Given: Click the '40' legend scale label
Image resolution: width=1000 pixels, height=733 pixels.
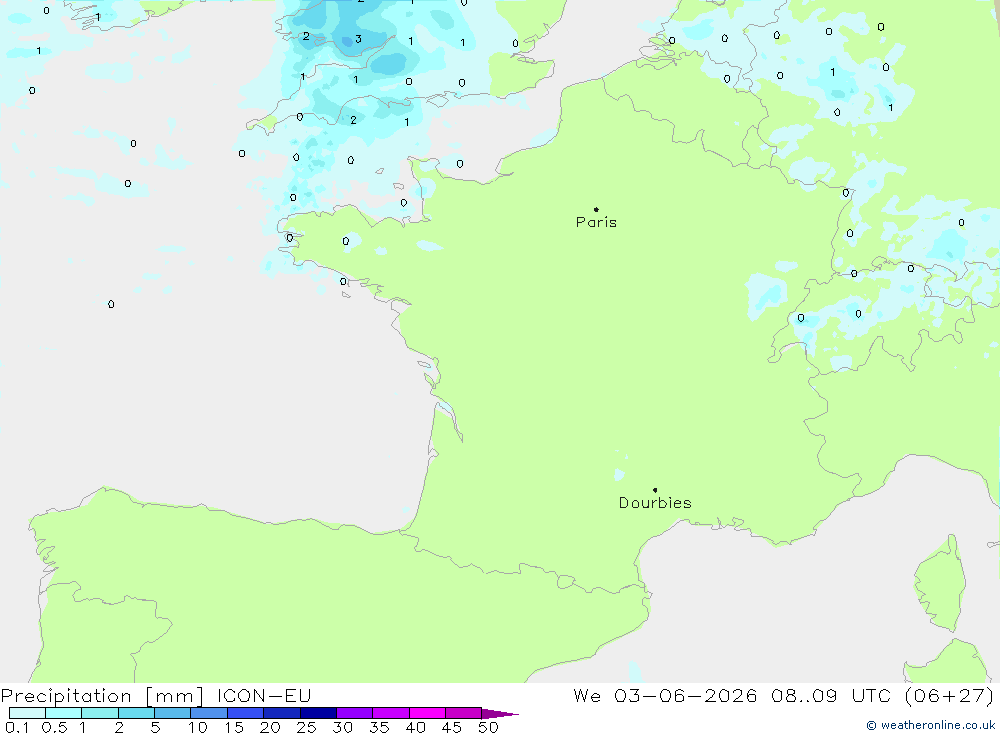Looking at the screenshot, I should [416, 727].
